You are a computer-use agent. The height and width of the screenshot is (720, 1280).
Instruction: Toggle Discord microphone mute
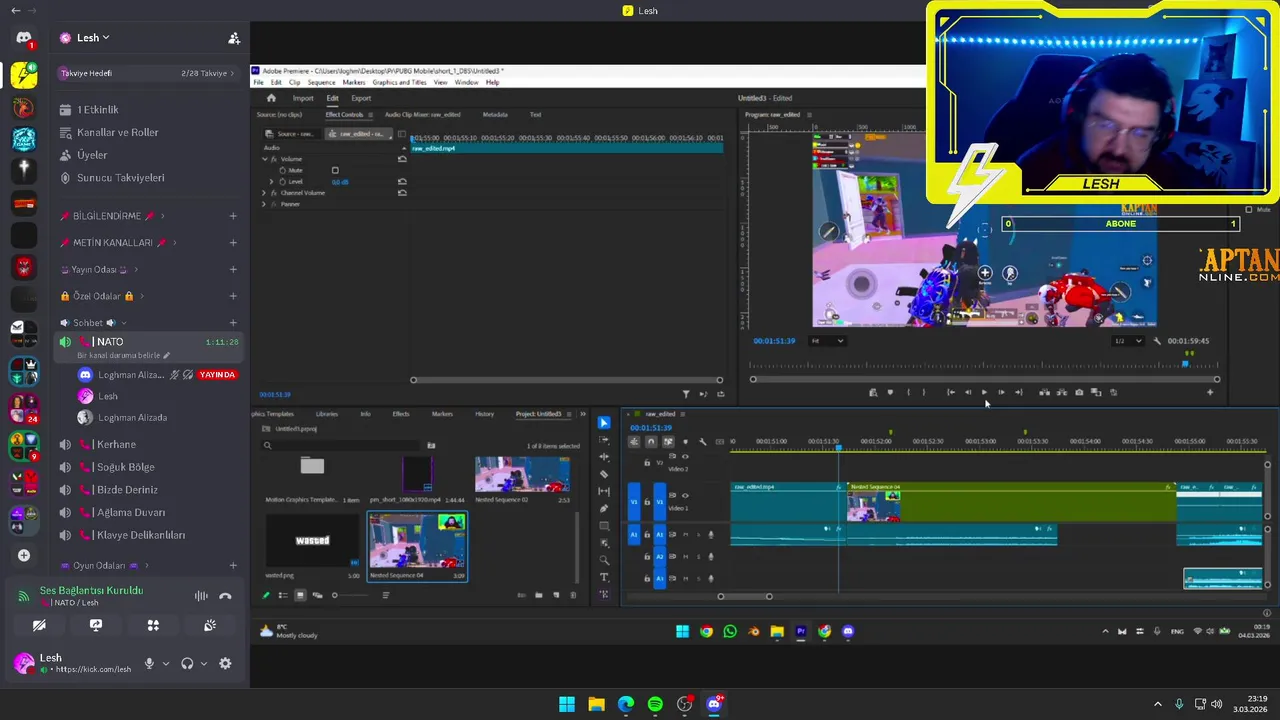click(x=149, y=663)
